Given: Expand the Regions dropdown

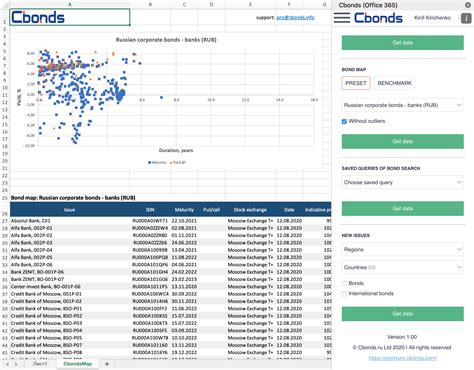Looking at the screenshot, I should pos(403,249).
